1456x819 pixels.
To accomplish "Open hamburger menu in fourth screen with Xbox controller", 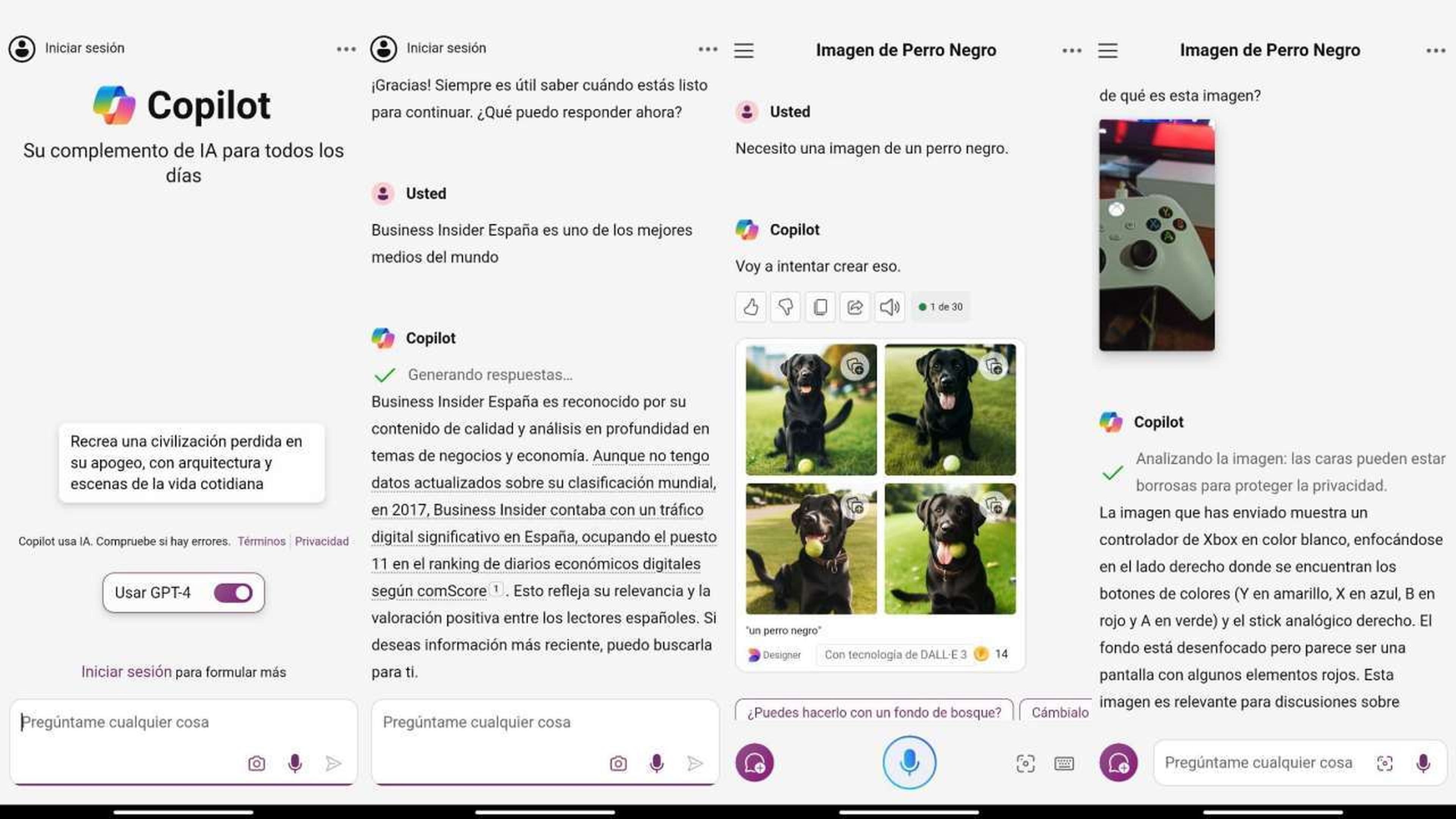I will (x=1108, y=50).
